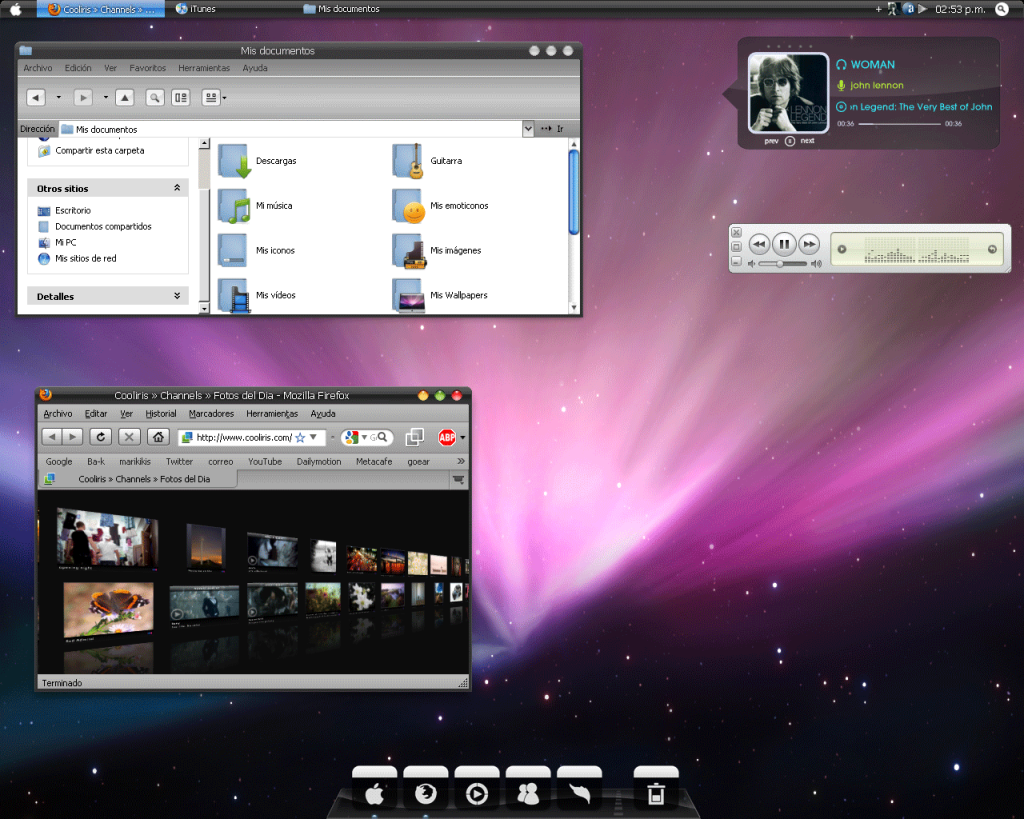The image size is (1024, 819).
Task: Expand the Dirección address bar dropdown
Action: tap(528, 129)
